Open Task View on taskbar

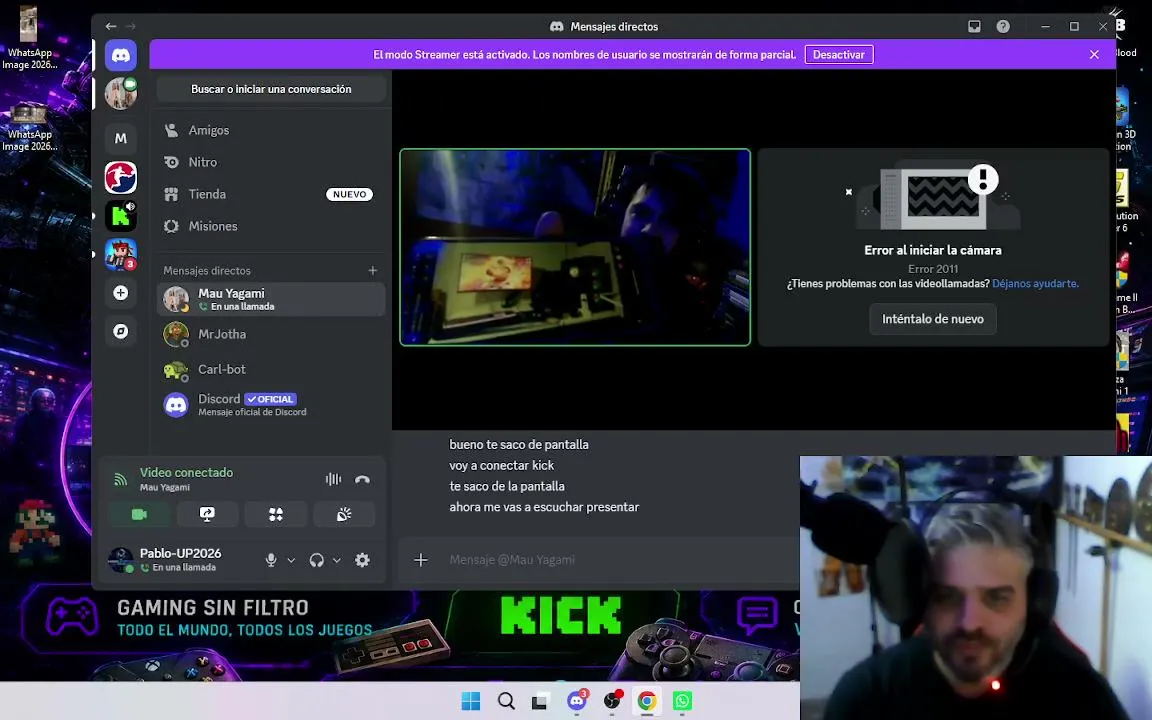540,701
